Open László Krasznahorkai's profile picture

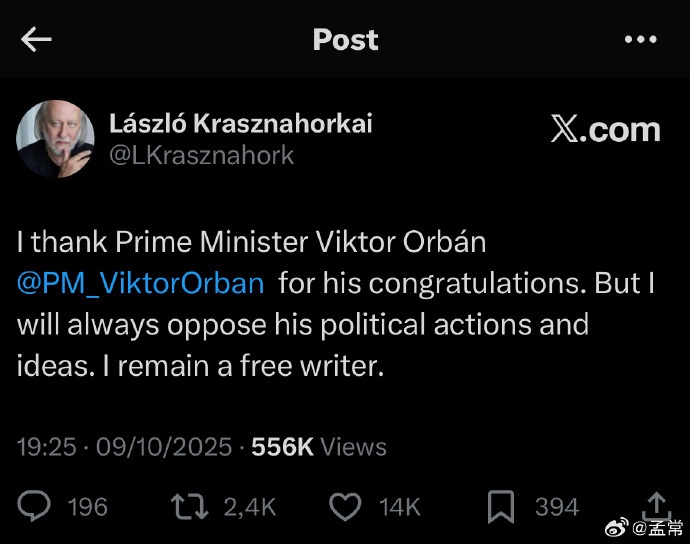55,139
